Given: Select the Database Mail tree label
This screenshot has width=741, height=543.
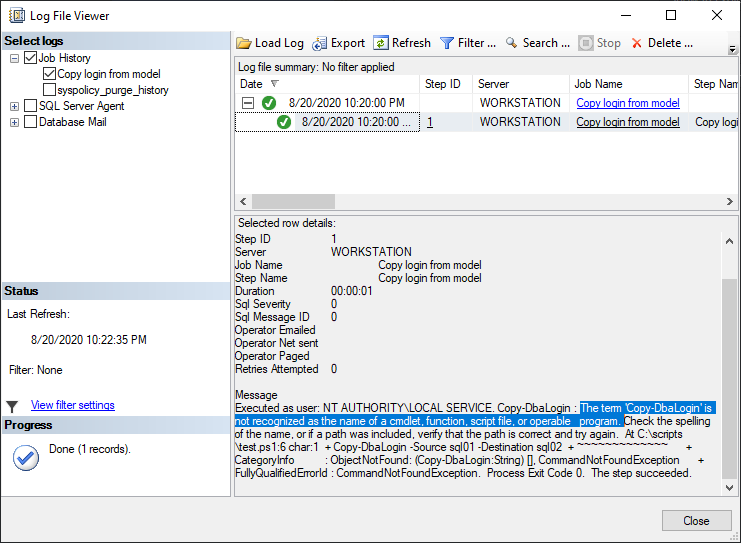Looking at the screenshot, I should [72, 122].
